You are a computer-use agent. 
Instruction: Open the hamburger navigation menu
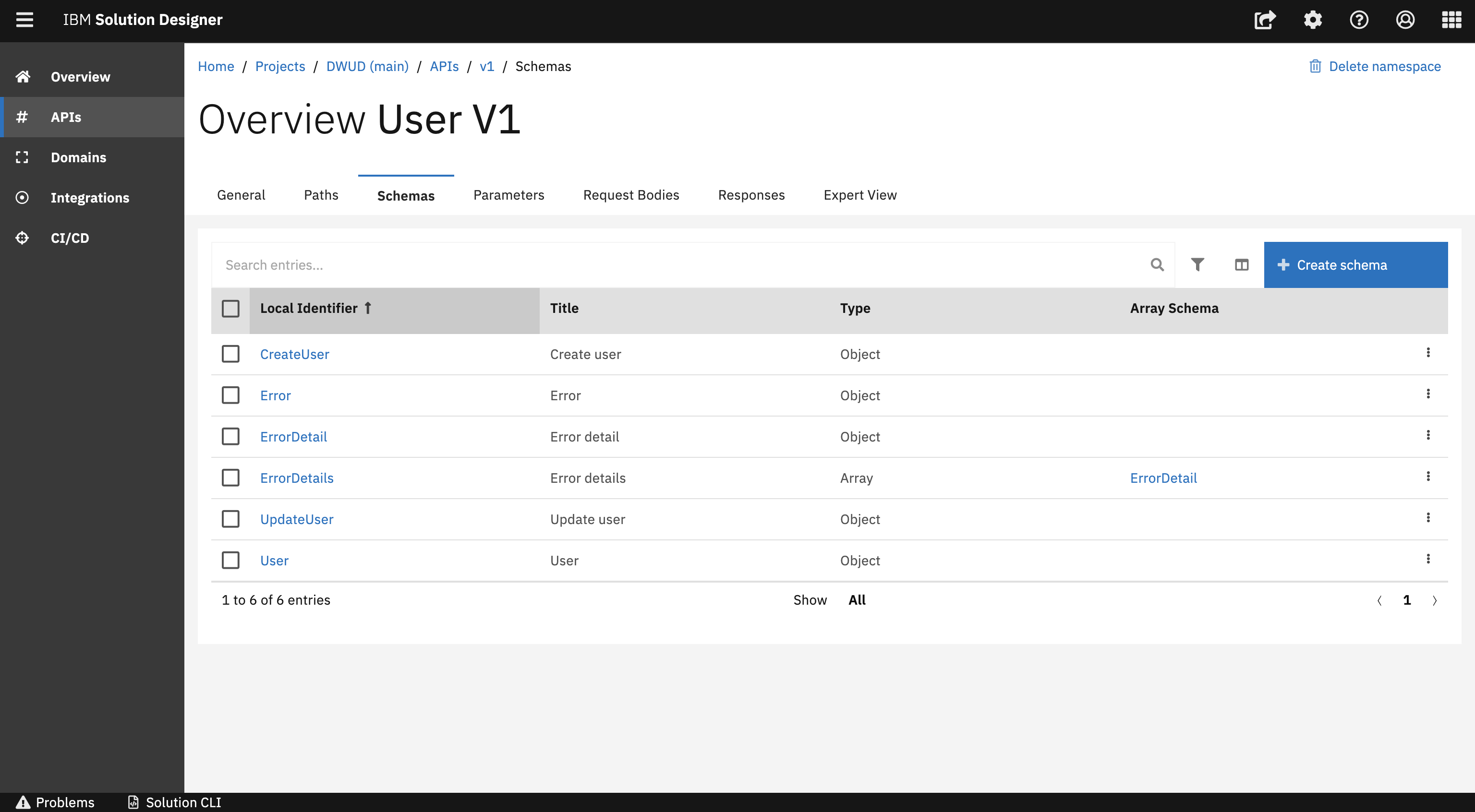24,20
